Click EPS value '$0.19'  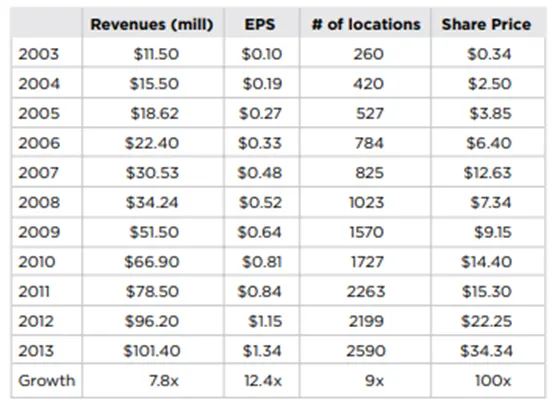pos(262,84)
